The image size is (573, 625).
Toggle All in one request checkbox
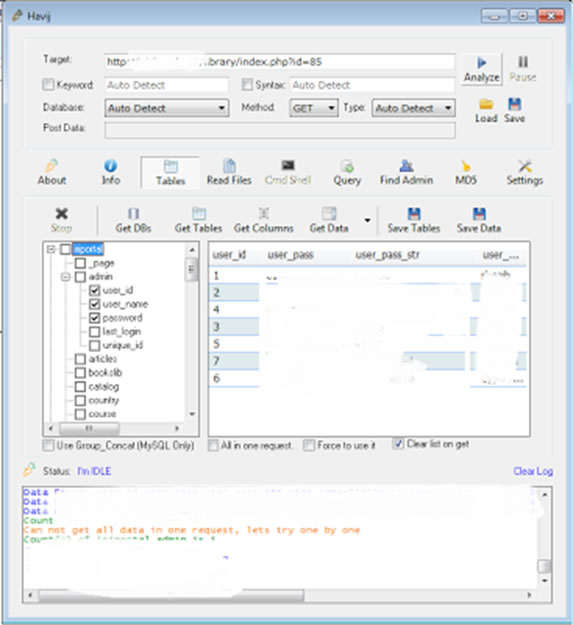tap(213, 445)
